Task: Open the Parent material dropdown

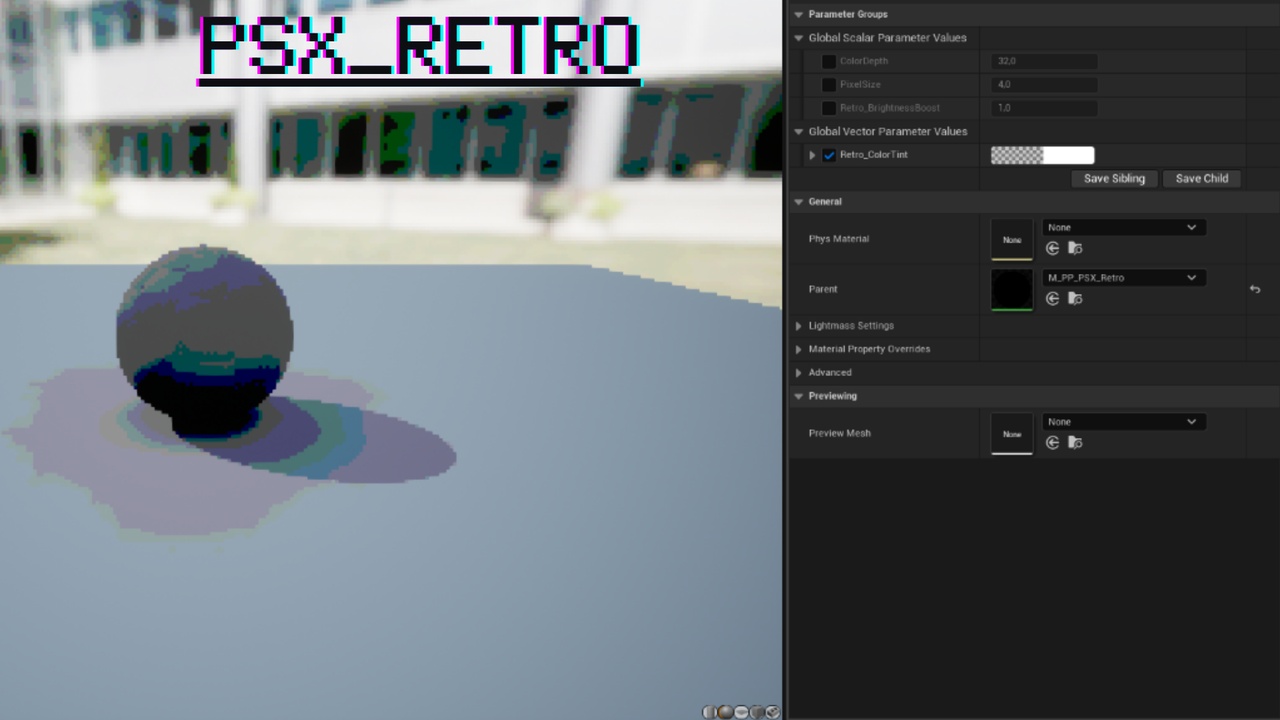Action: tap(1123, 277)
